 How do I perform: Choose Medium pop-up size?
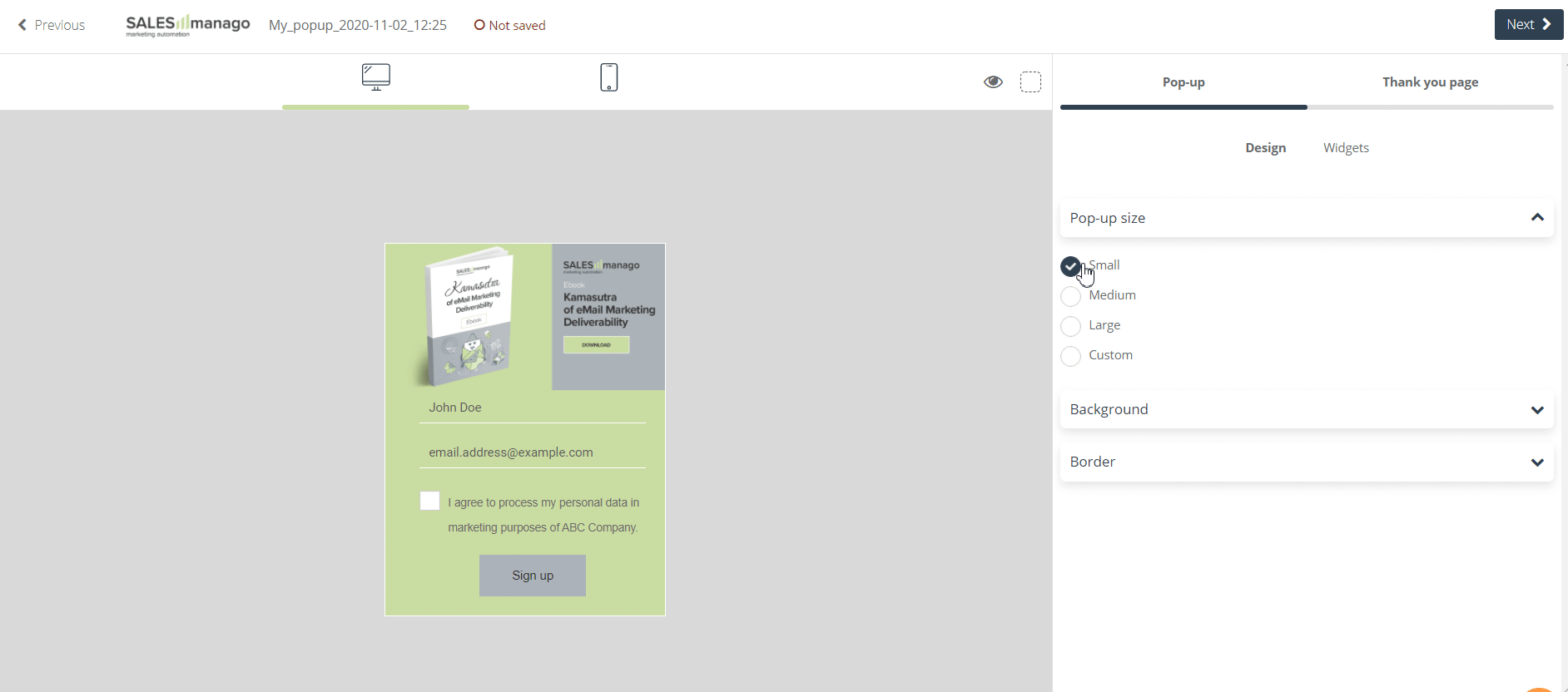[1071, 296]
